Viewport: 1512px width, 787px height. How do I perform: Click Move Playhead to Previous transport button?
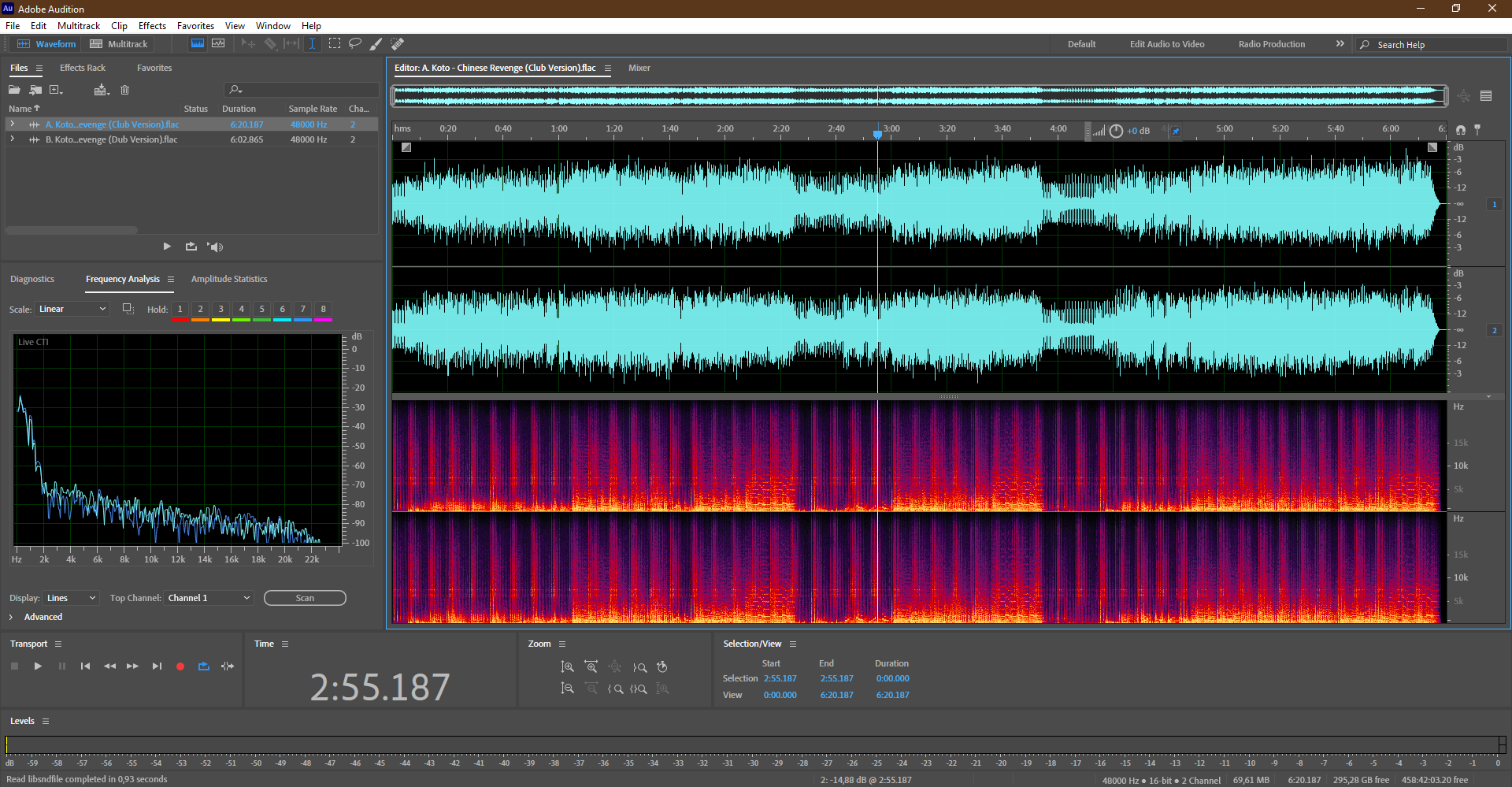pyautogui.click(x=85, y=666)
